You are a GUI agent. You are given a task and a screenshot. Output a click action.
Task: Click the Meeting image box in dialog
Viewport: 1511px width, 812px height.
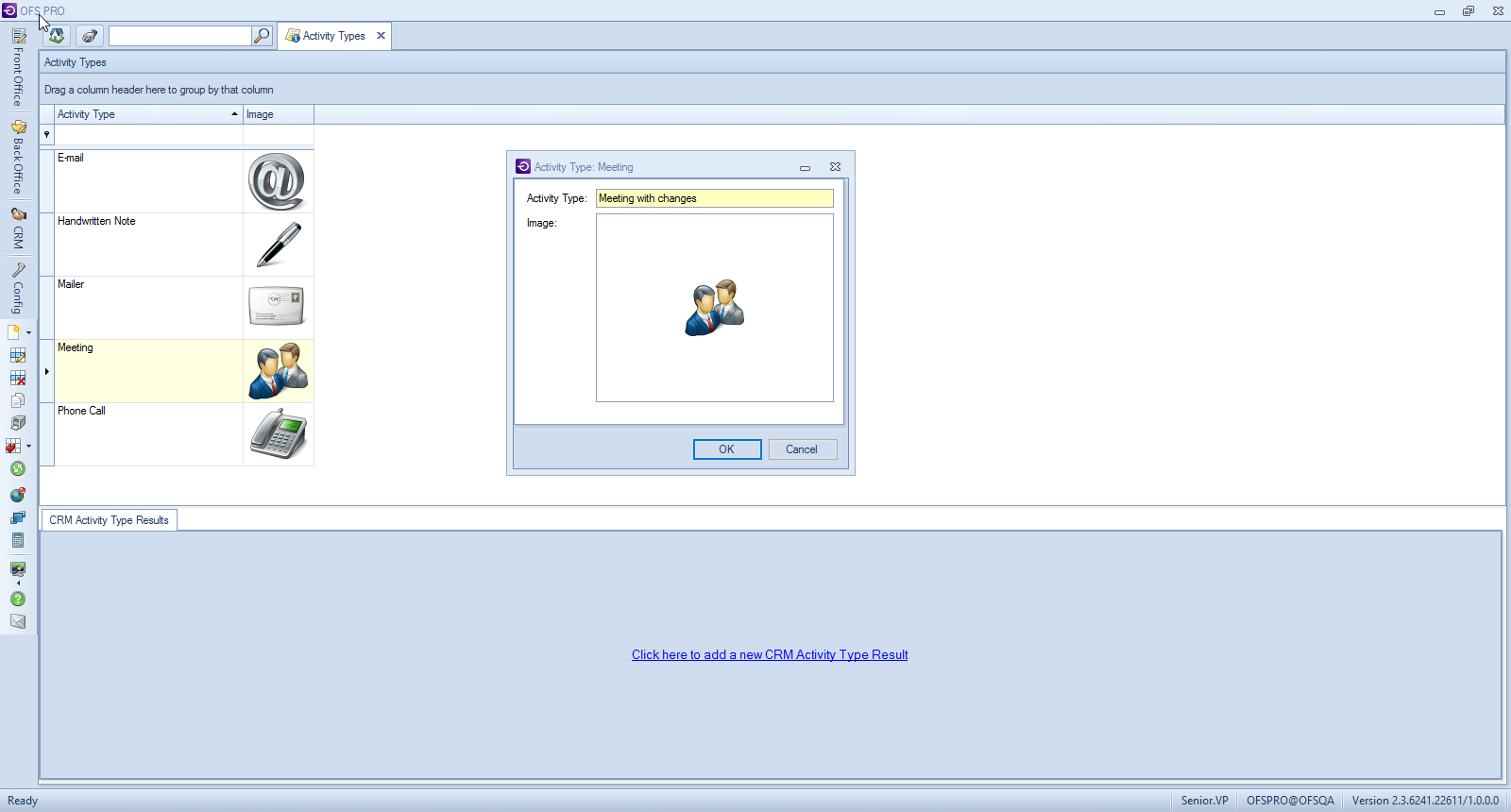pos(715,308)
